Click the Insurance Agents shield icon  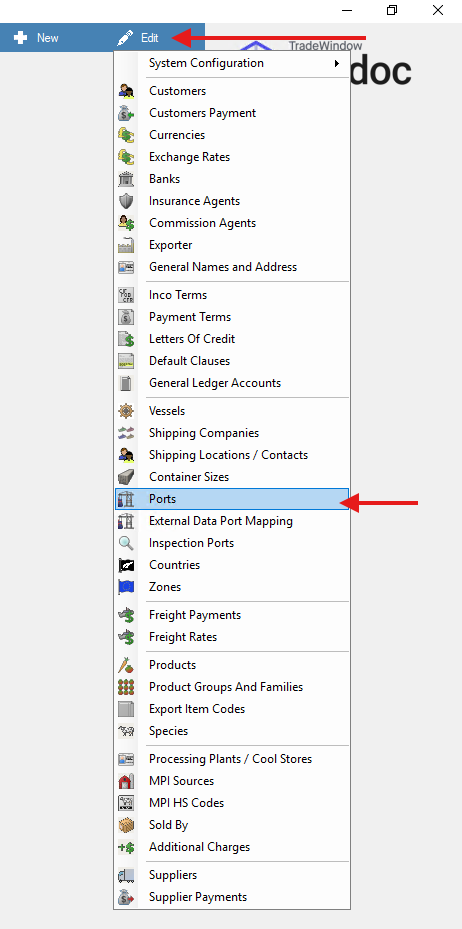click(126, 201)
